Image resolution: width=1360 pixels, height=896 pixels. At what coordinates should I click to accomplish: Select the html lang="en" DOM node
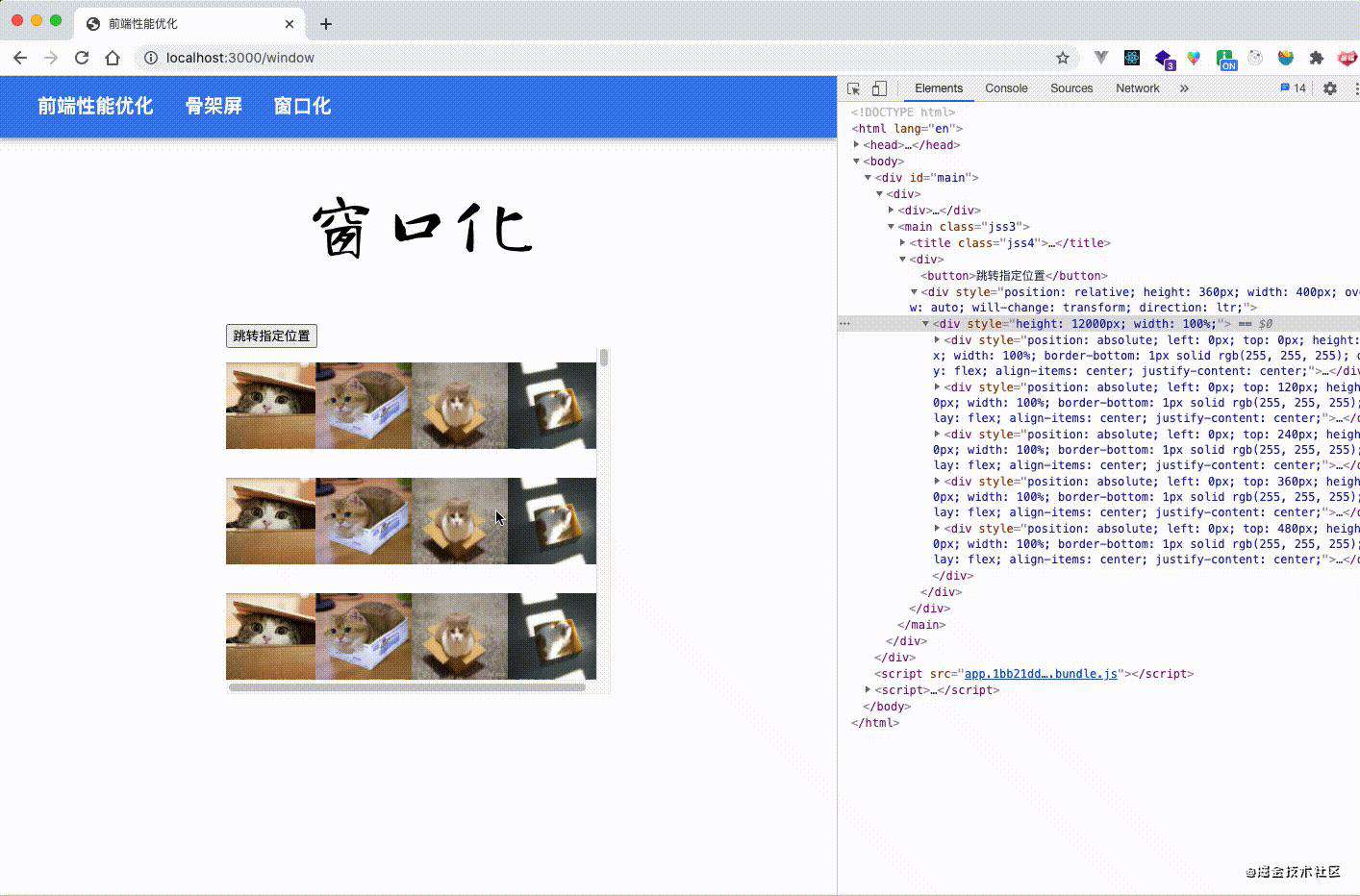point(907,129)
